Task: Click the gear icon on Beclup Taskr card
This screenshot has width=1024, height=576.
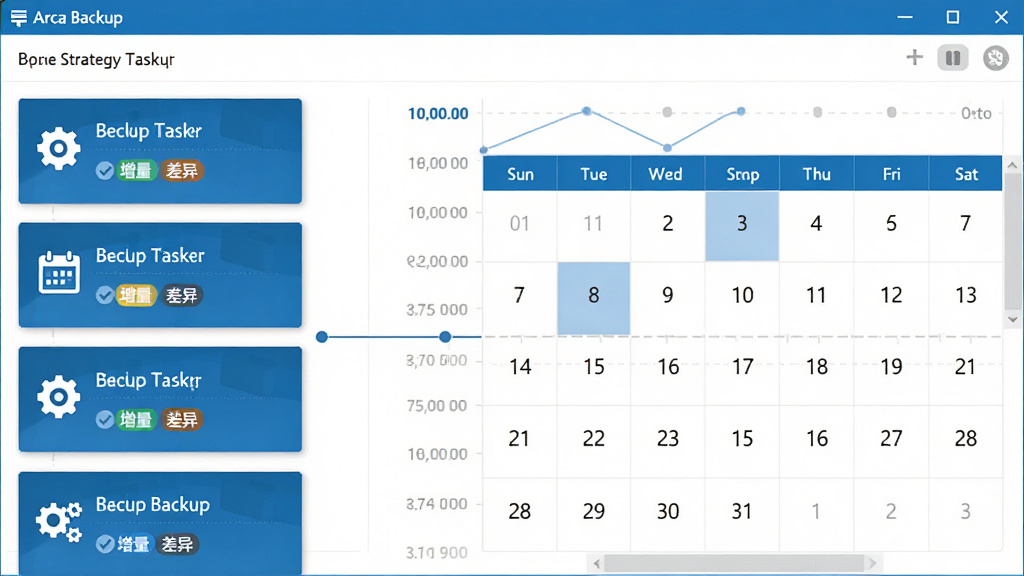Action: click(59, 148)
